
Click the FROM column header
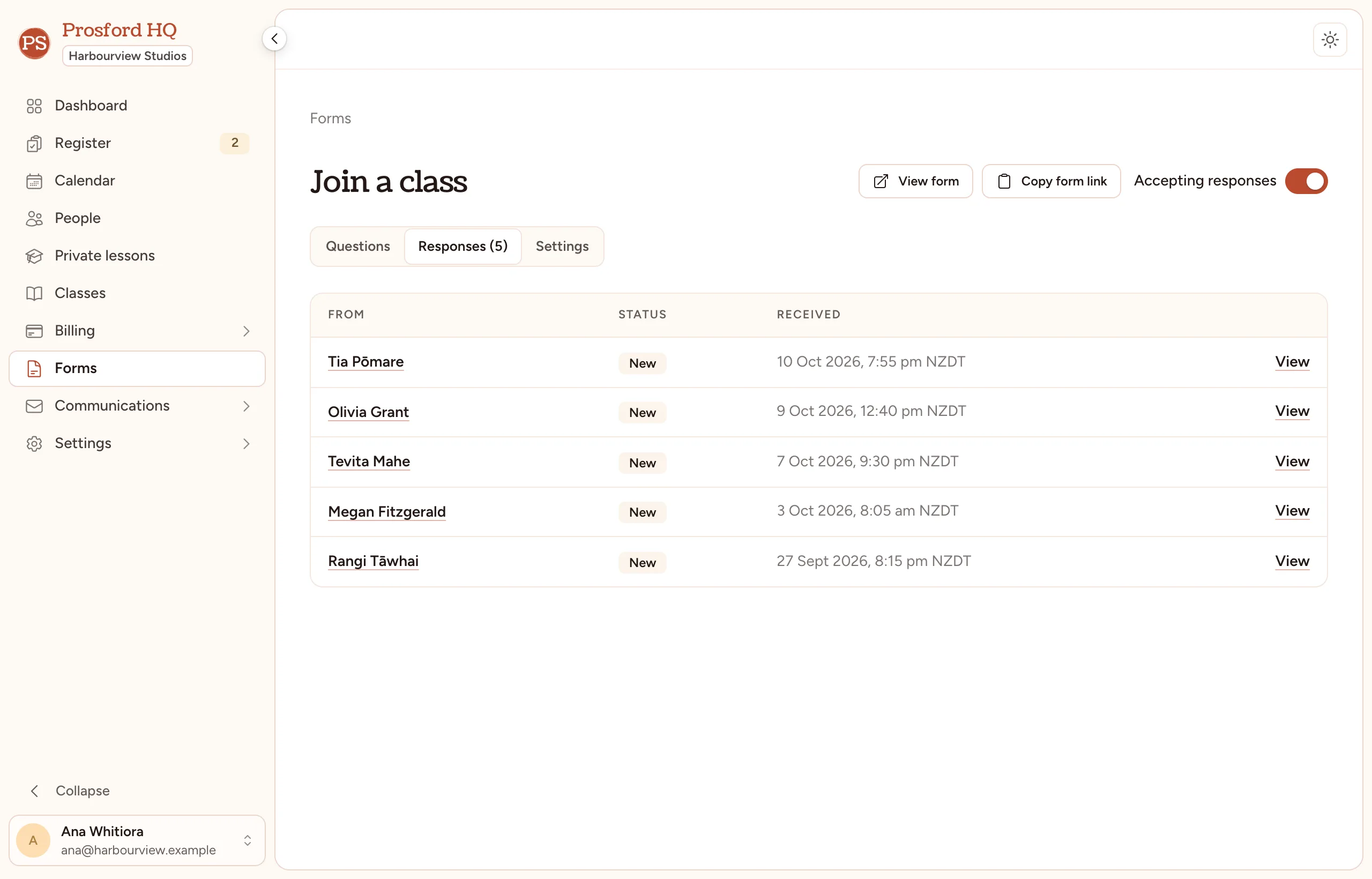point(346,315)
